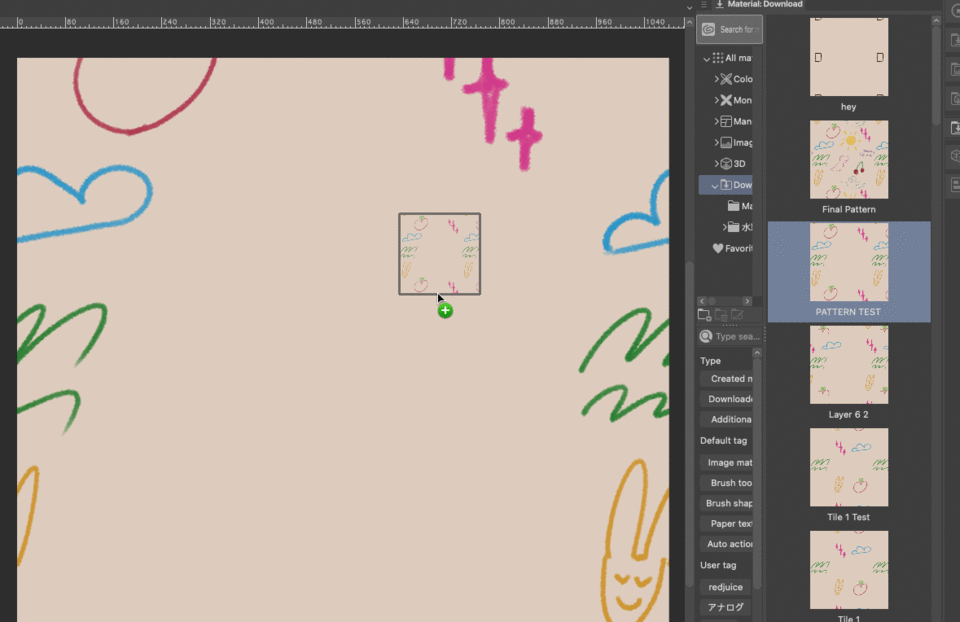The height and width of the screenshot is (622, 960).
Task: Expand the Color pattern folder chevron
Action: point(716,79)
